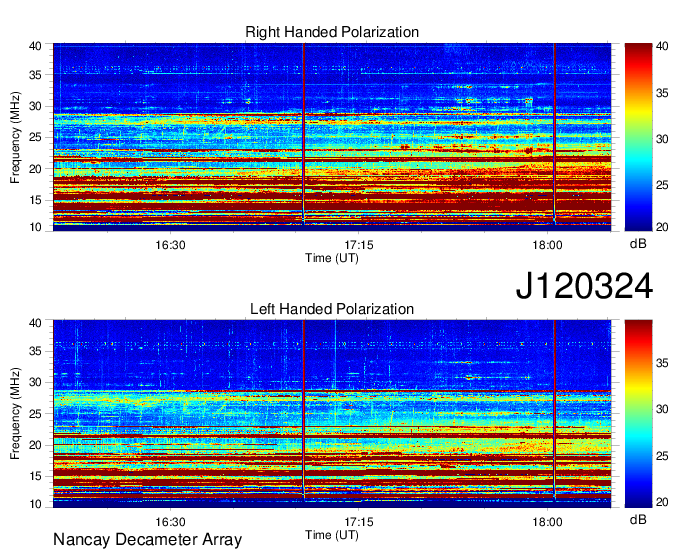Click the 16:30 tick under left-handed plot
Viewport: 680px width, 552px height.
coord(170,522)
